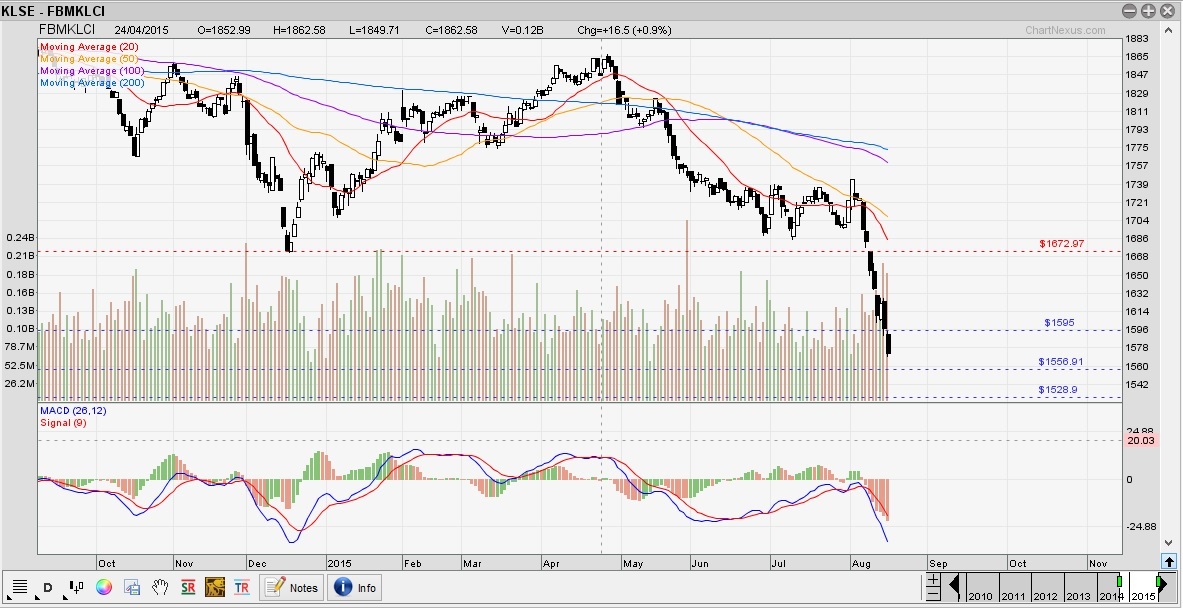Jump to year 2010 on timeline
The width and height of the screenshot is (1183, 608).
point(980,595)
